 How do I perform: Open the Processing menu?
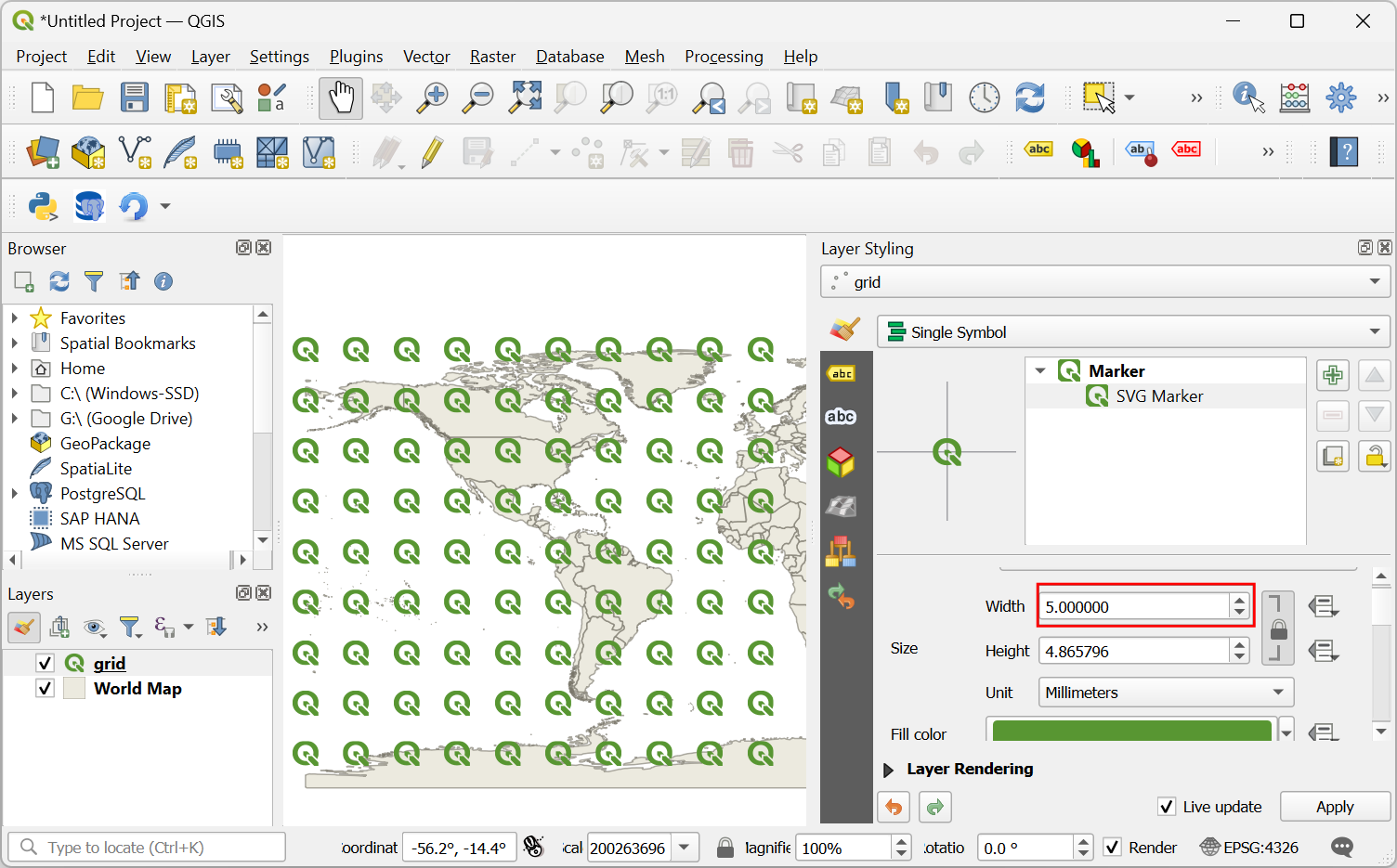pyautogui.click(x=724, y=57)
